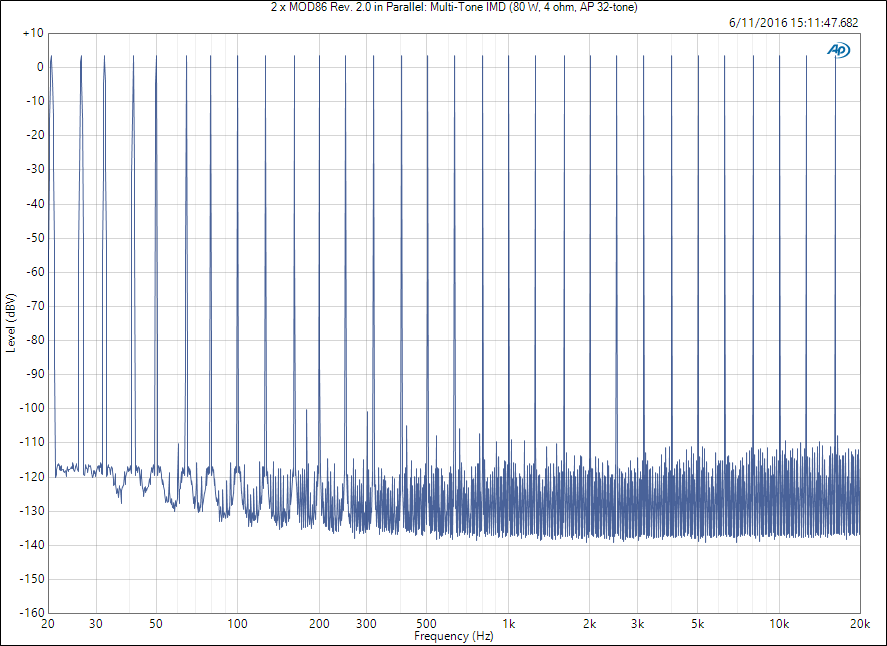Screen dimensions: 887x646
Task: Click the -30 level axis tick label
Action: (35, 169)
